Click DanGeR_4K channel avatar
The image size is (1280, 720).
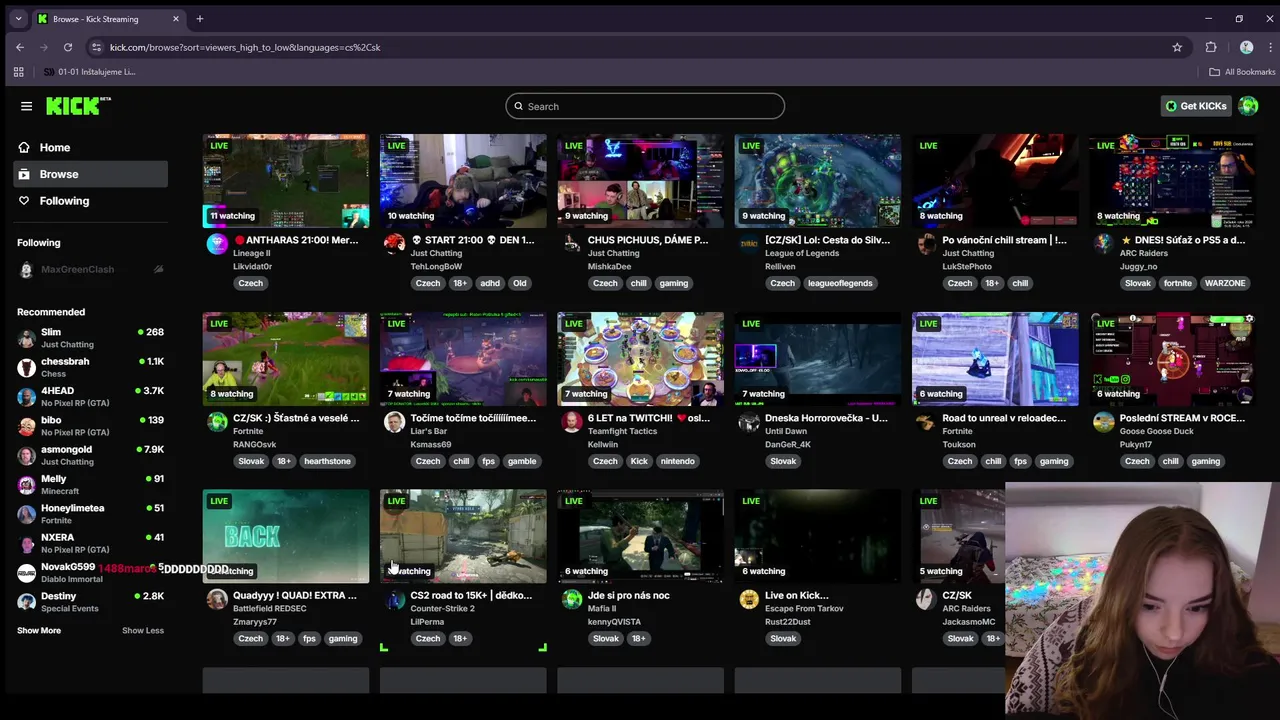coord(749,421)
